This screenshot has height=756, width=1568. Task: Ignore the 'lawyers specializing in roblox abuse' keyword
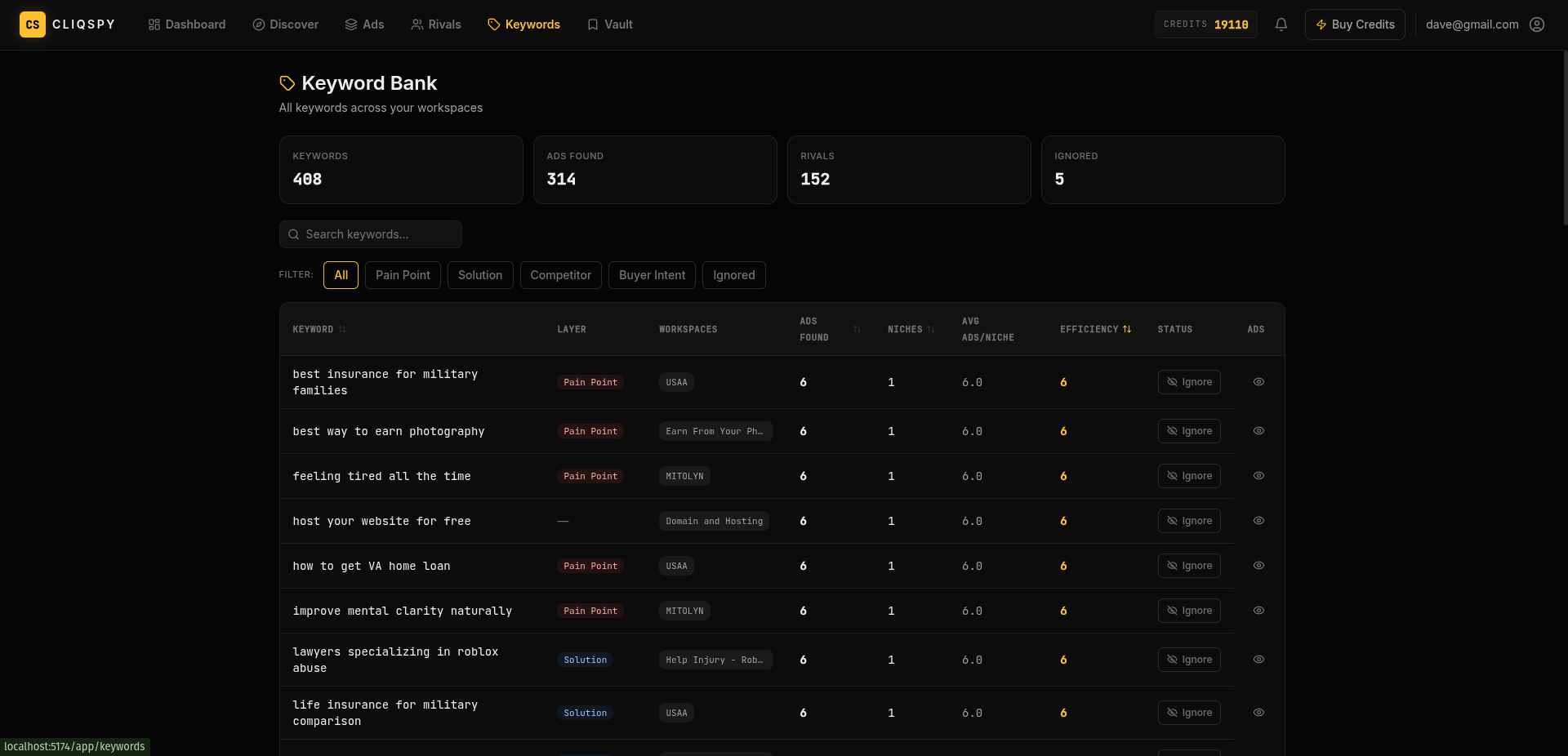1188,660
